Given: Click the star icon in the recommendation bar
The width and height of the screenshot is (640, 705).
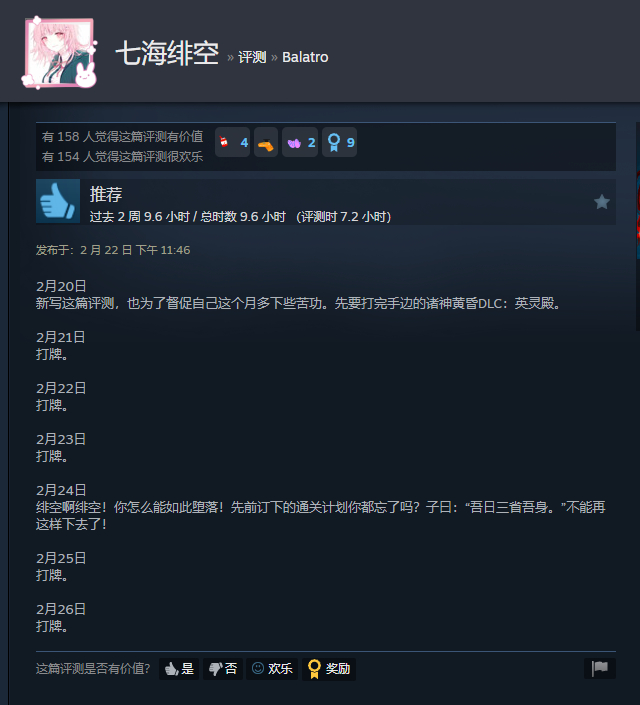Looking at the screenshot, I should [x=601, y=202].
